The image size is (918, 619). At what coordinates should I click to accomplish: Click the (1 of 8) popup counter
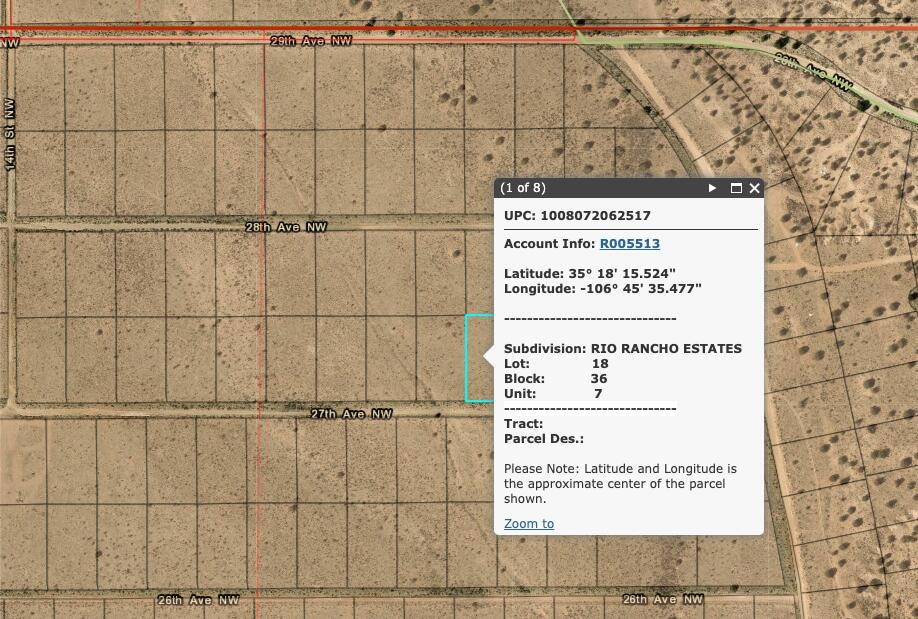tap(523, 188)
